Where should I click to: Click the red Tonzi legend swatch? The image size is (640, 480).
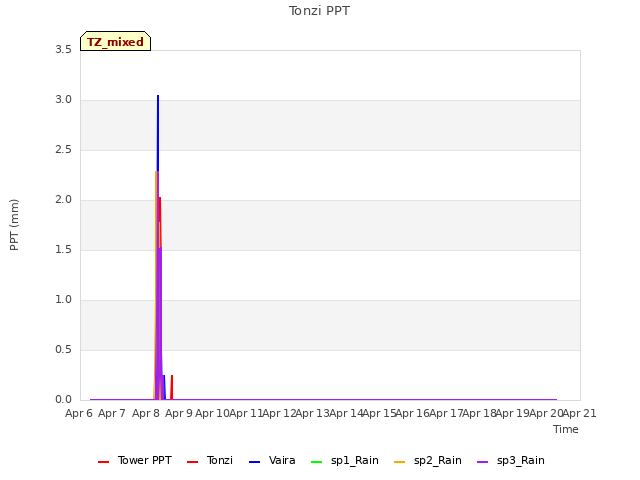click(x=193, y=462)
